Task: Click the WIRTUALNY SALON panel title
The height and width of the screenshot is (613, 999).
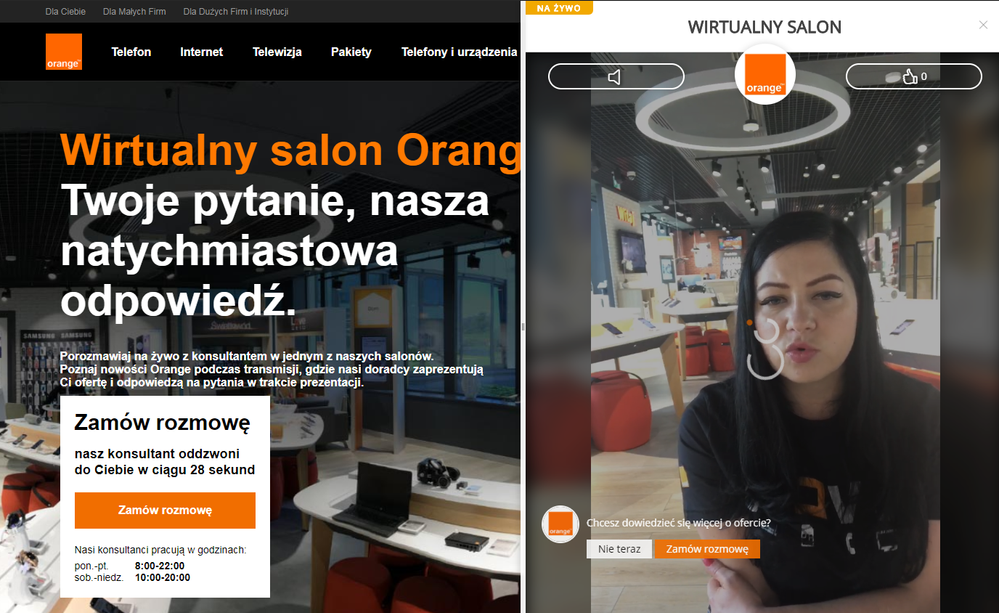Action: click(x=765, y=27)
